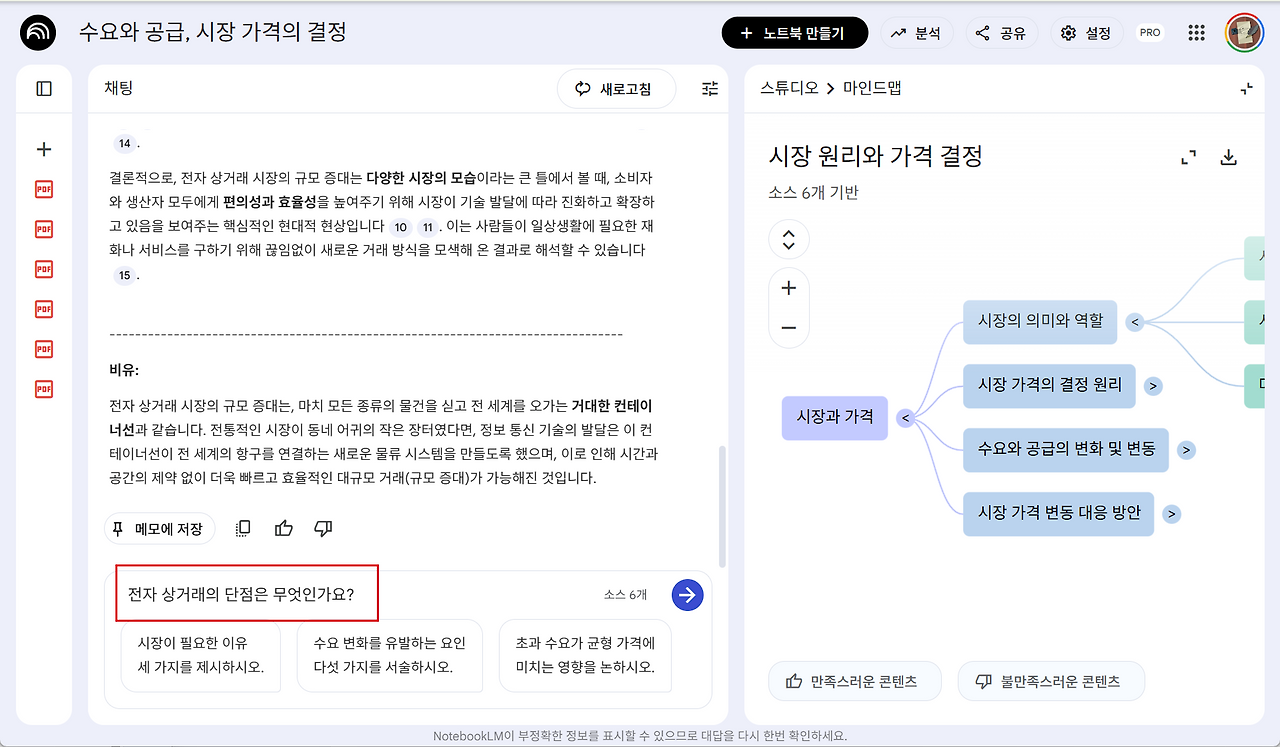Screen dimensions: 1280x747
Task: Collapse the studio panel
Action: pyautogui.click(x=1246, y=89)
